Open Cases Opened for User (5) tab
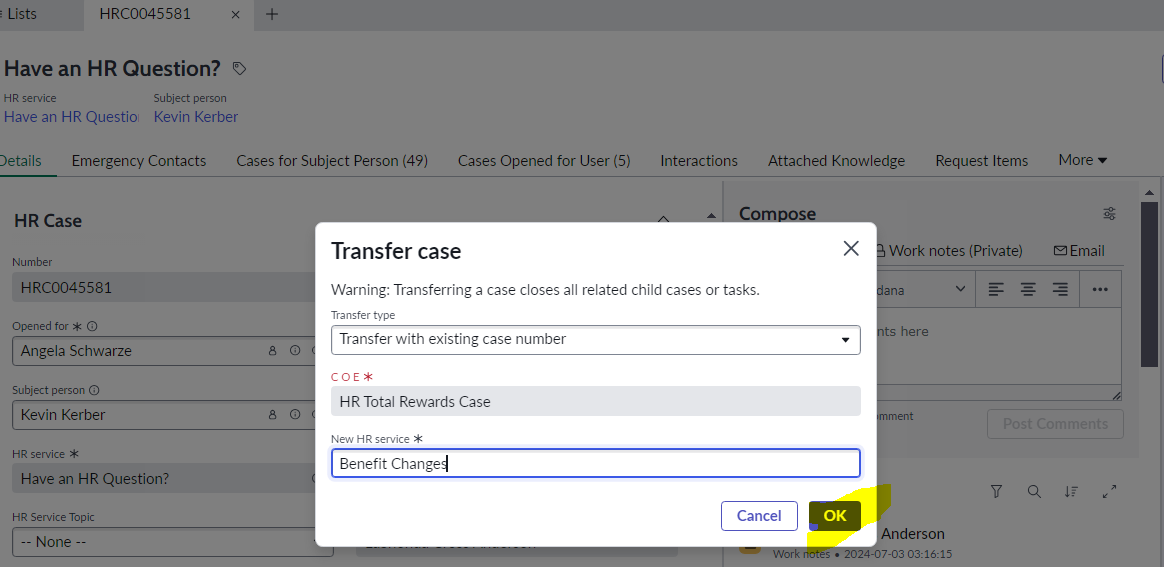1164x567 pixels. click(x=544, y=161)
